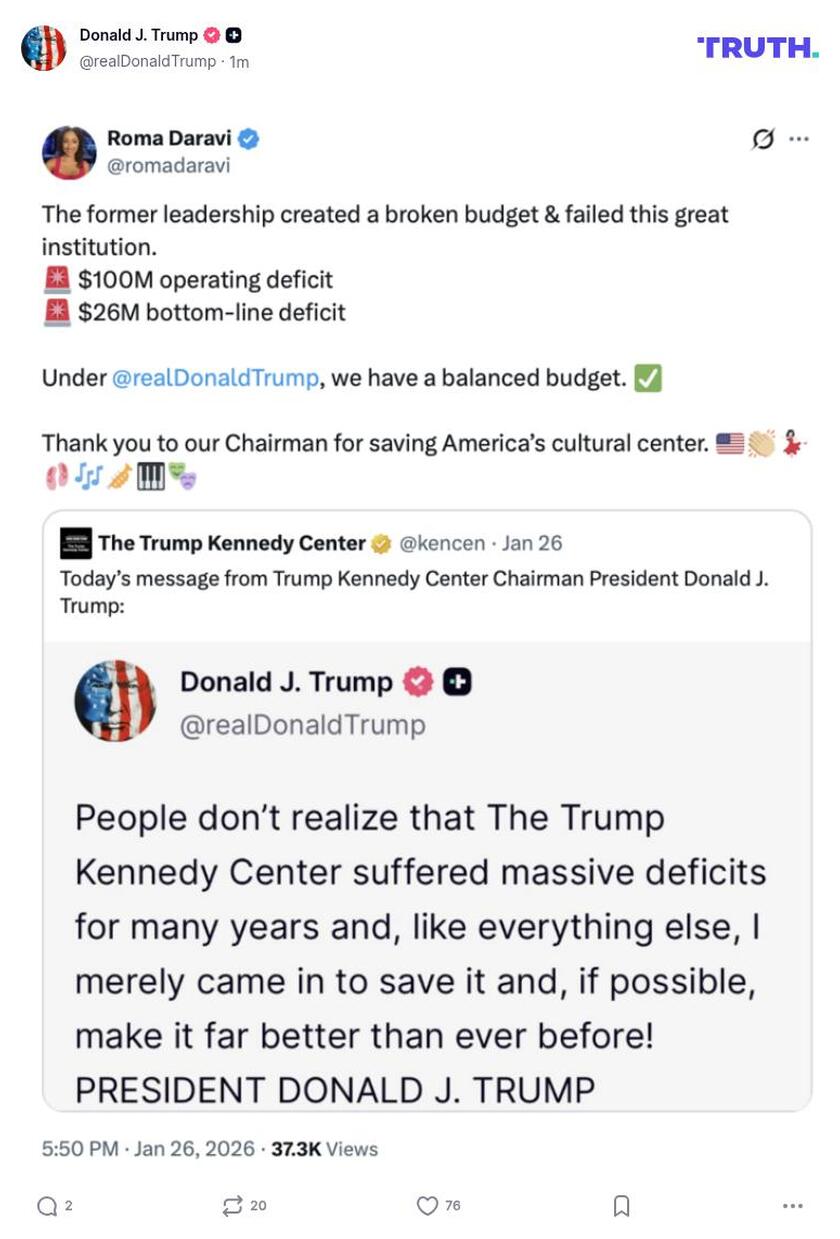Like the post with the heart icon
The width and height of the screenshot is (840, 1239).
pyautogui.click(x=429, y=1206)
